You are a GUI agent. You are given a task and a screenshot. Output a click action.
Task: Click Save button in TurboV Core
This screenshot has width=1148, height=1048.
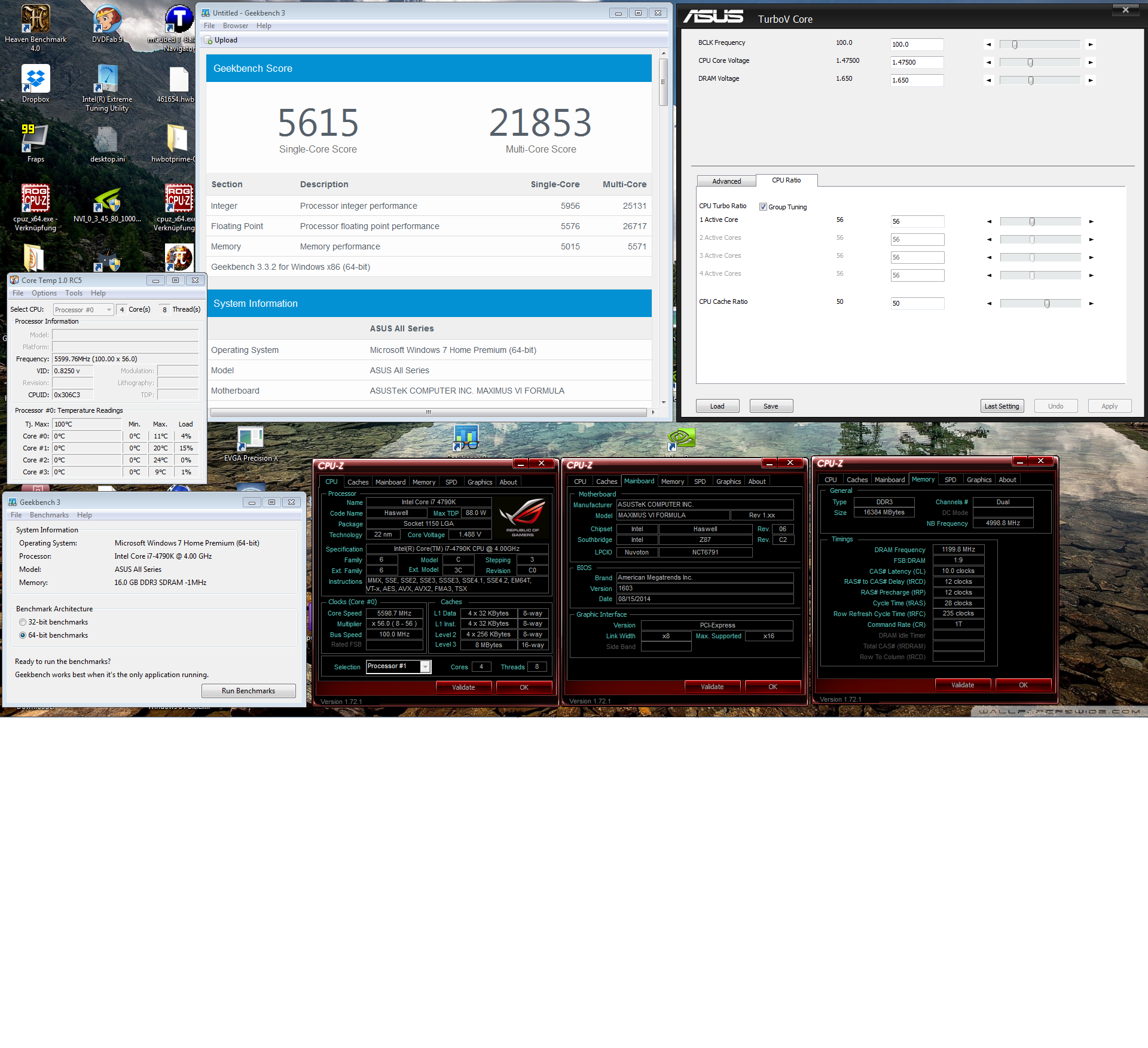point(771,406)
